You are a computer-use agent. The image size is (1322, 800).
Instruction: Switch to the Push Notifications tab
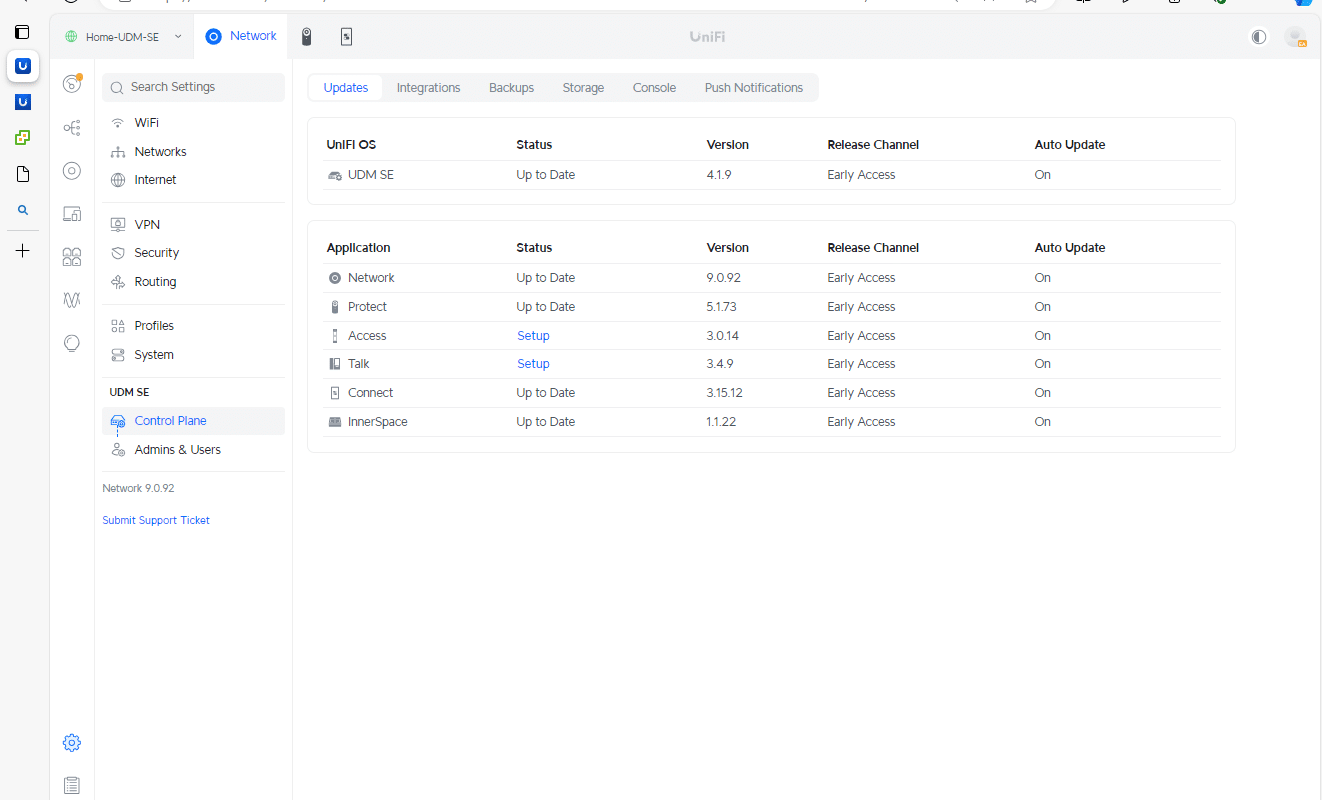tap(754, 88)
